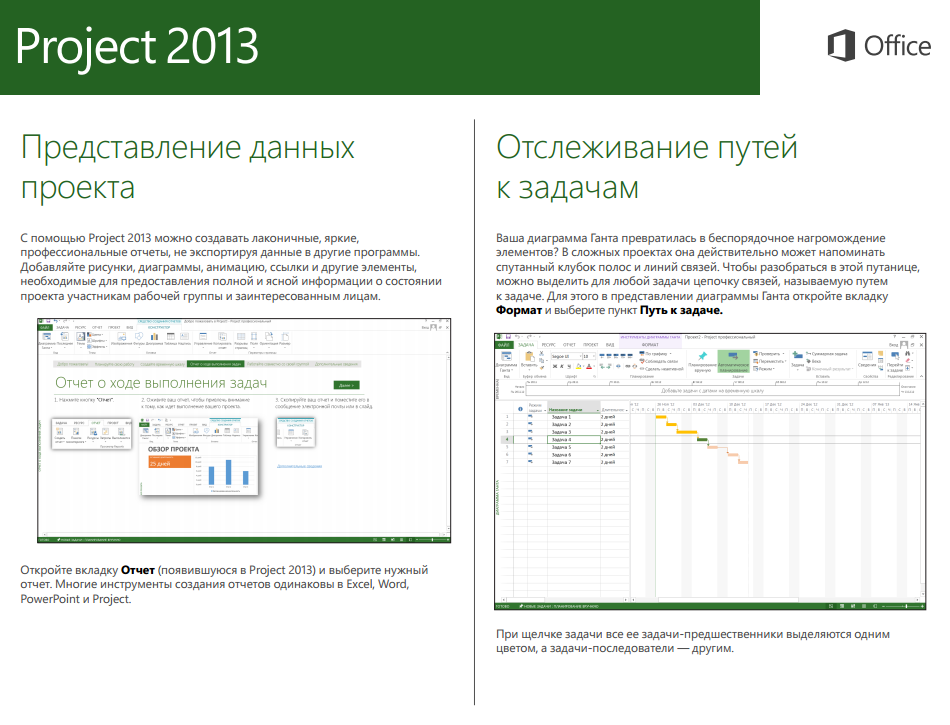Select the Задача 2 cell
The image size is (950, 725).
pos(574,425)
